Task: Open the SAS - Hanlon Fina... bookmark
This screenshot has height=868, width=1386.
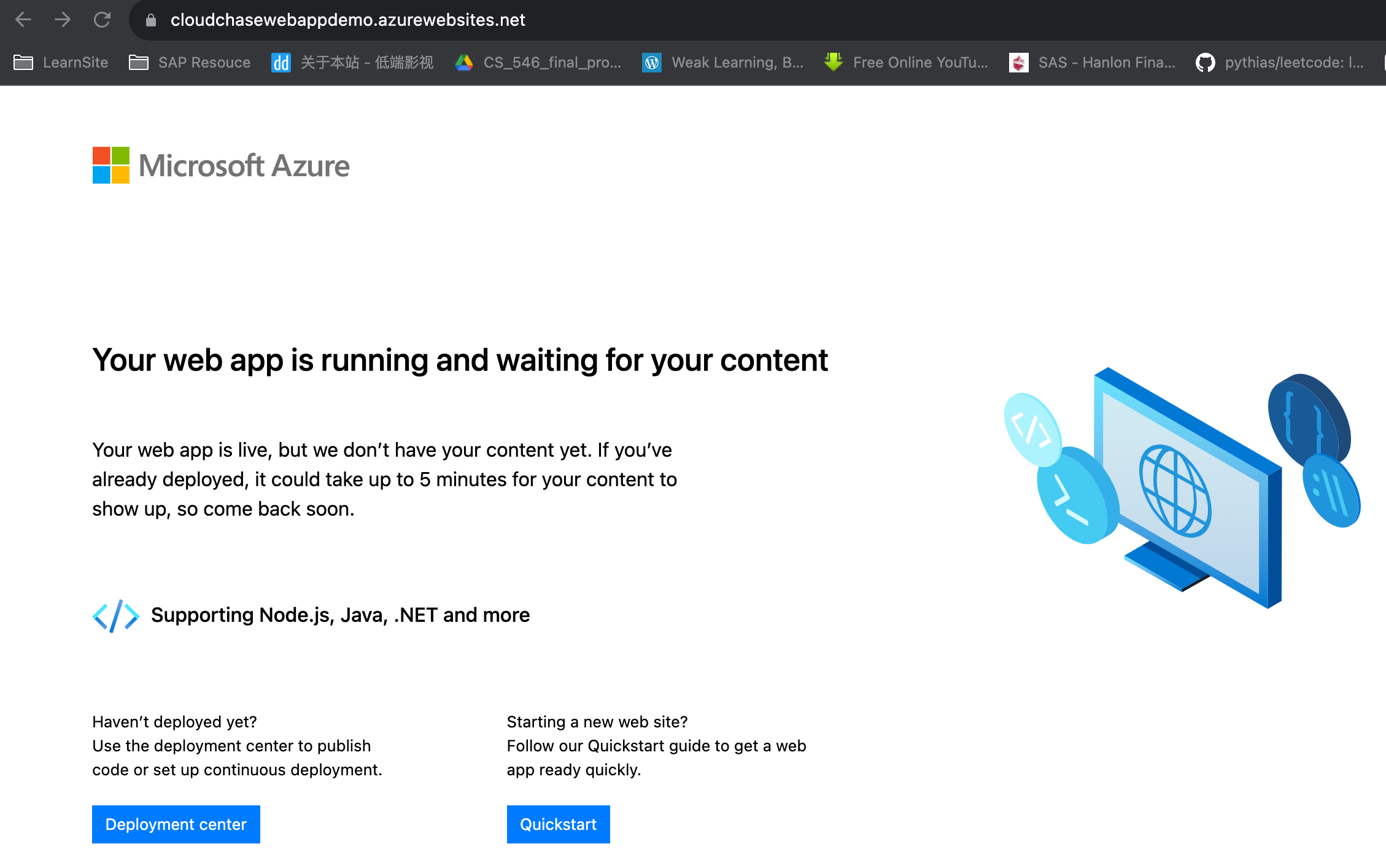Action: tap(1092, 63)
